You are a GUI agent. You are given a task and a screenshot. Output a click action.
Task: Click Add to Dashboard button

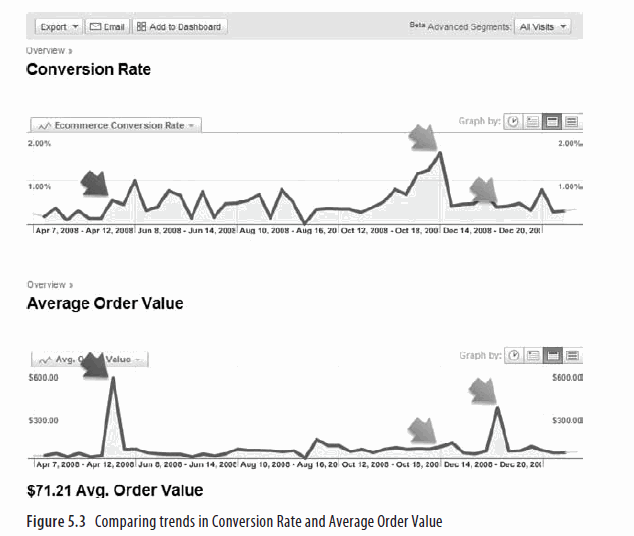[x=179, y=26]
